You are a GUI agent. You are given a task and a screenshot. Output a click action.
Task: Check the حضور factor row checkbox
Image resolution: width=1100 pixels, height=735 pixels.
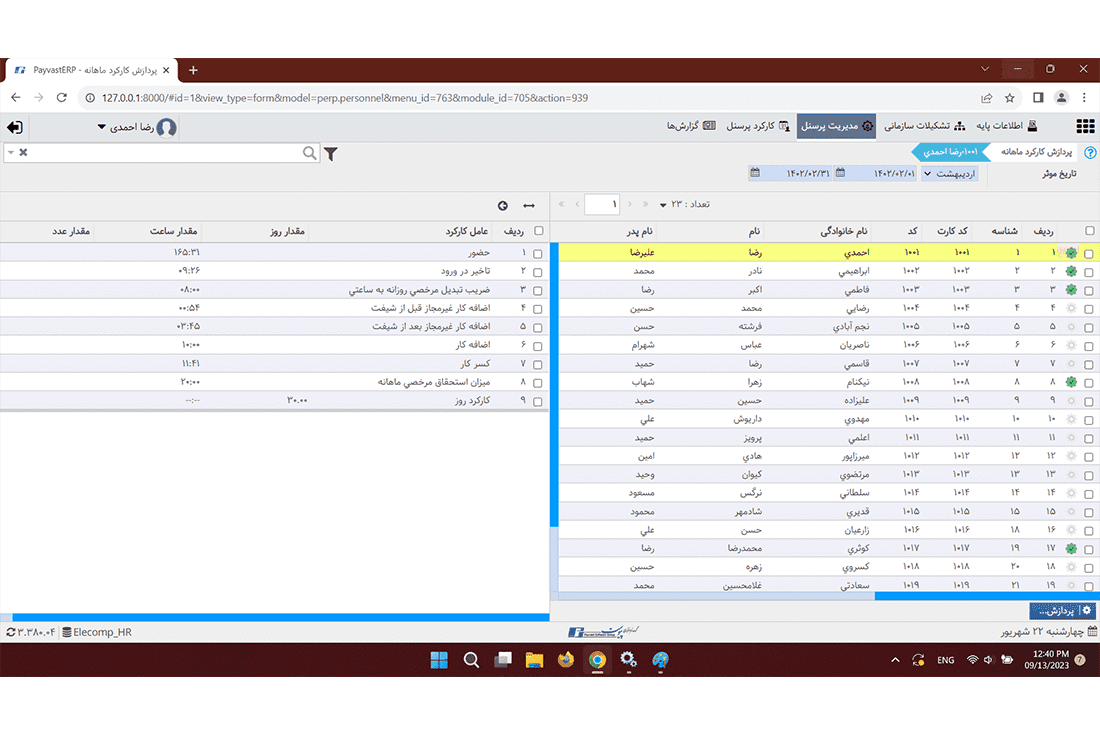(x=538, y=254)
